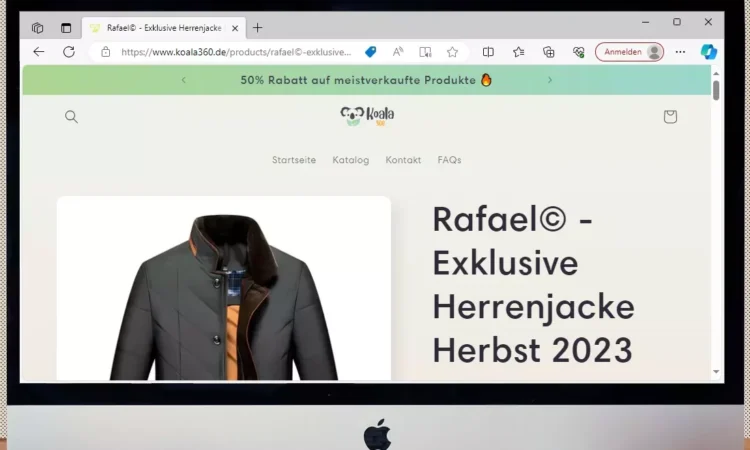Show previous announcement banner message

pyautogui.click(x=184, y=80)
